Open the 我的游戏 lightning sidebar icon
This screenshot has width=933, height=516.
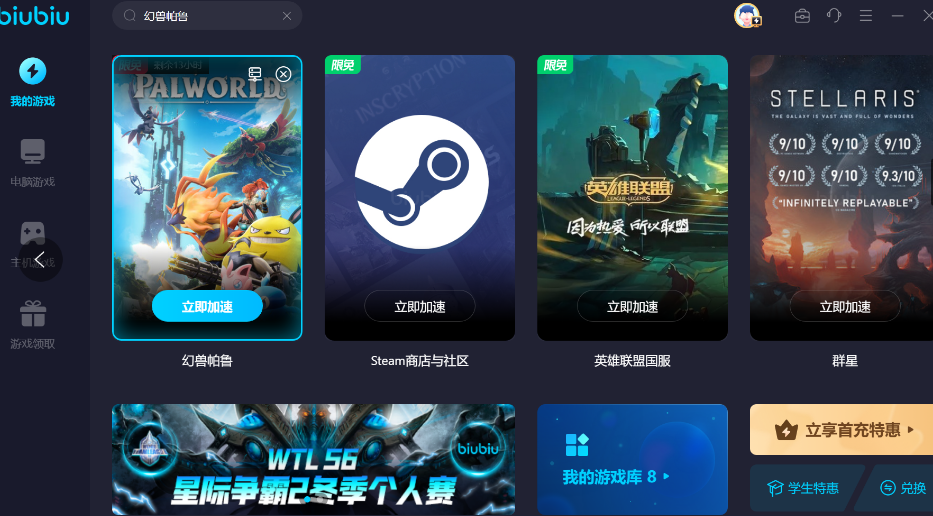[33, 71]
